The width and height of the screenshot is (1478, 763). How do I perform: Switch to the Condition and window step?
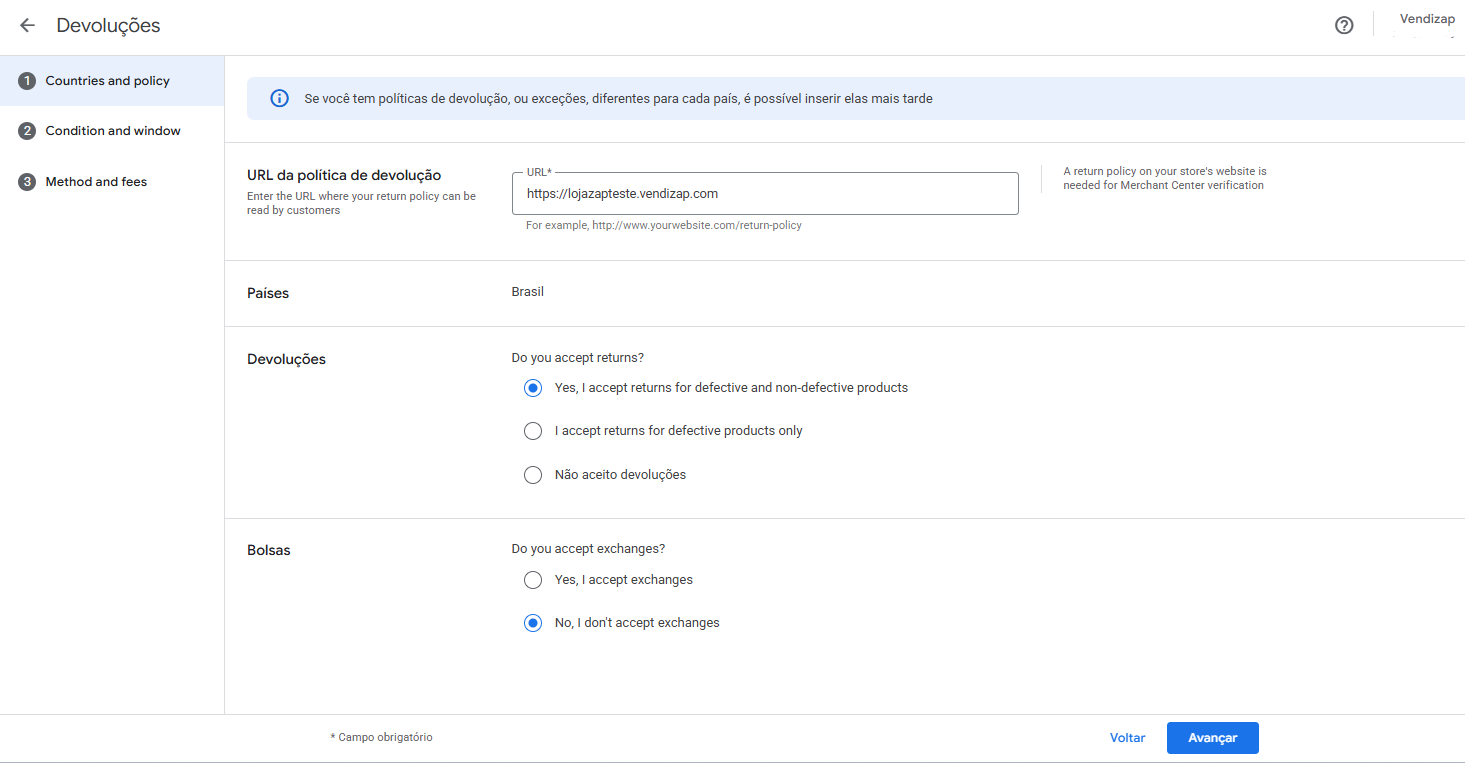pos(113,131)
